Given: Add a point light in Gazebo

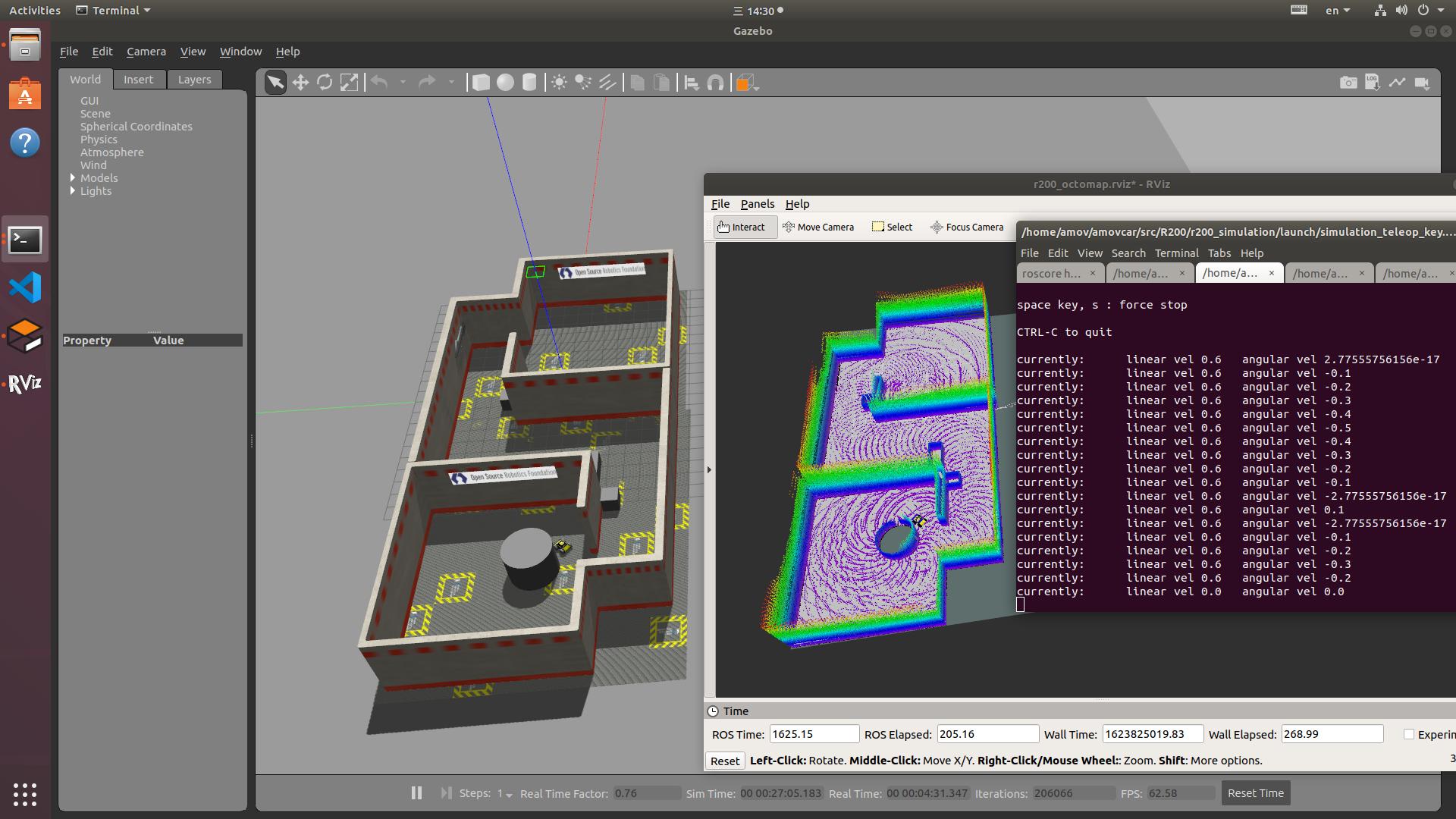Looking at the screenshot, I should click(559, 83).
